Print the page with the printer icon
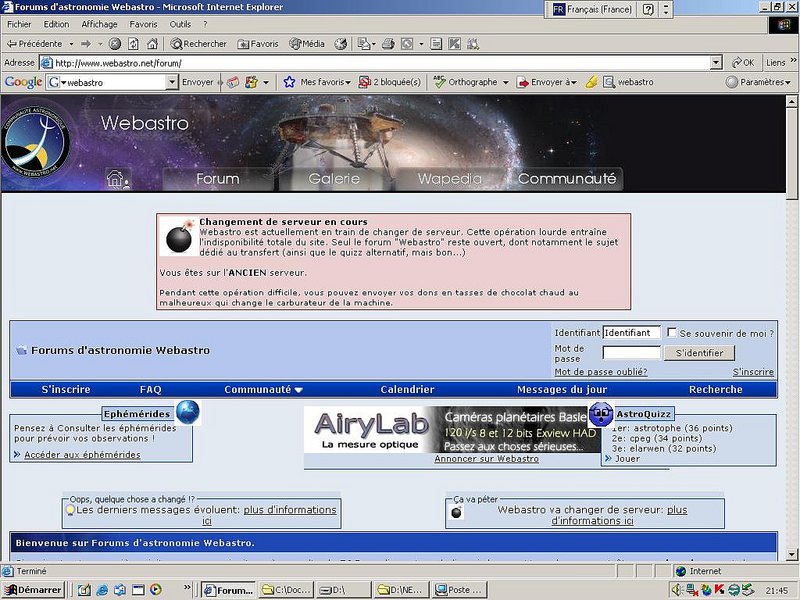The width and height of the screenshot is (800, 600). (388, 44)
